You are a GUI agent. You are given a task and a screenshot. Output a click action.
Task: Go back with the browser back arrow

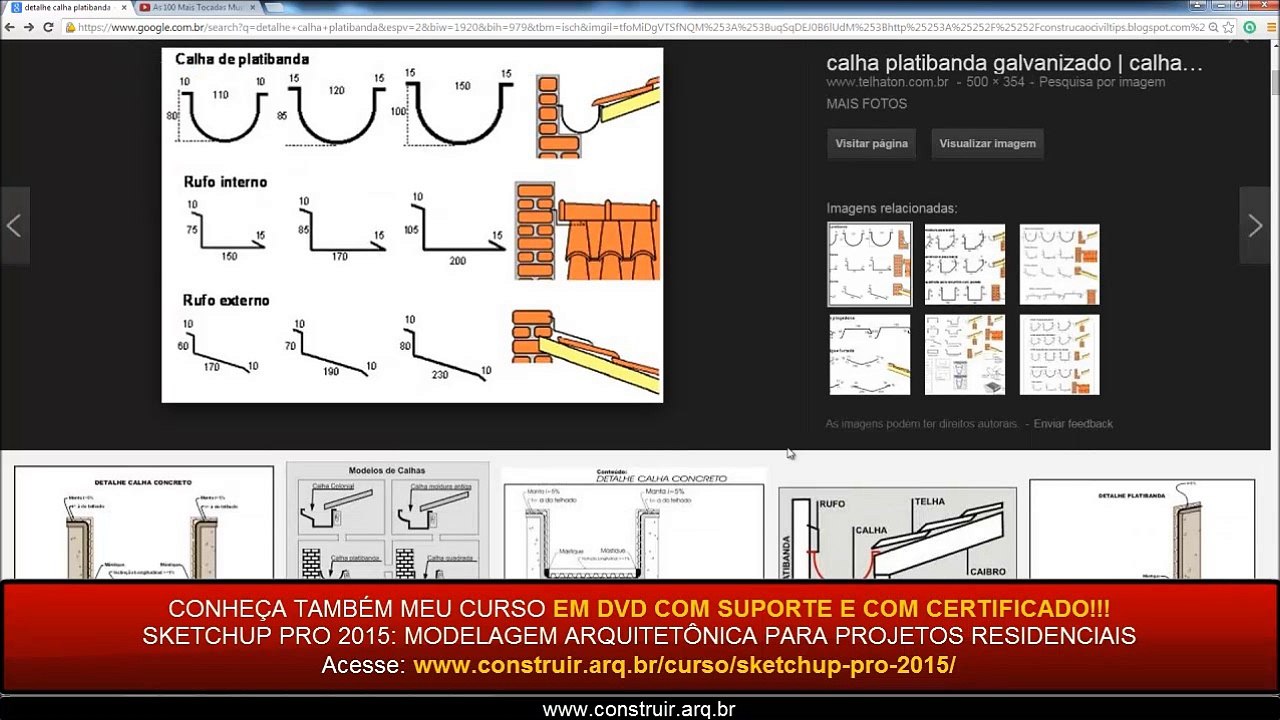click(x=12, y=27)
